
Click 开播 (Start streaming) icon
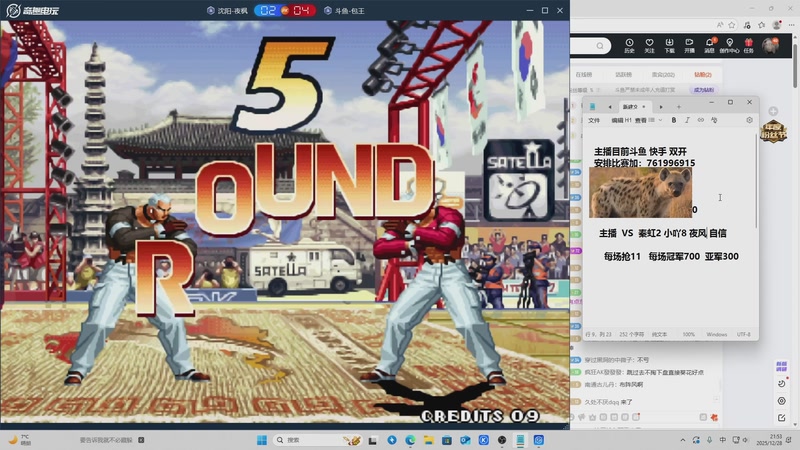click(x=689, y=45)
